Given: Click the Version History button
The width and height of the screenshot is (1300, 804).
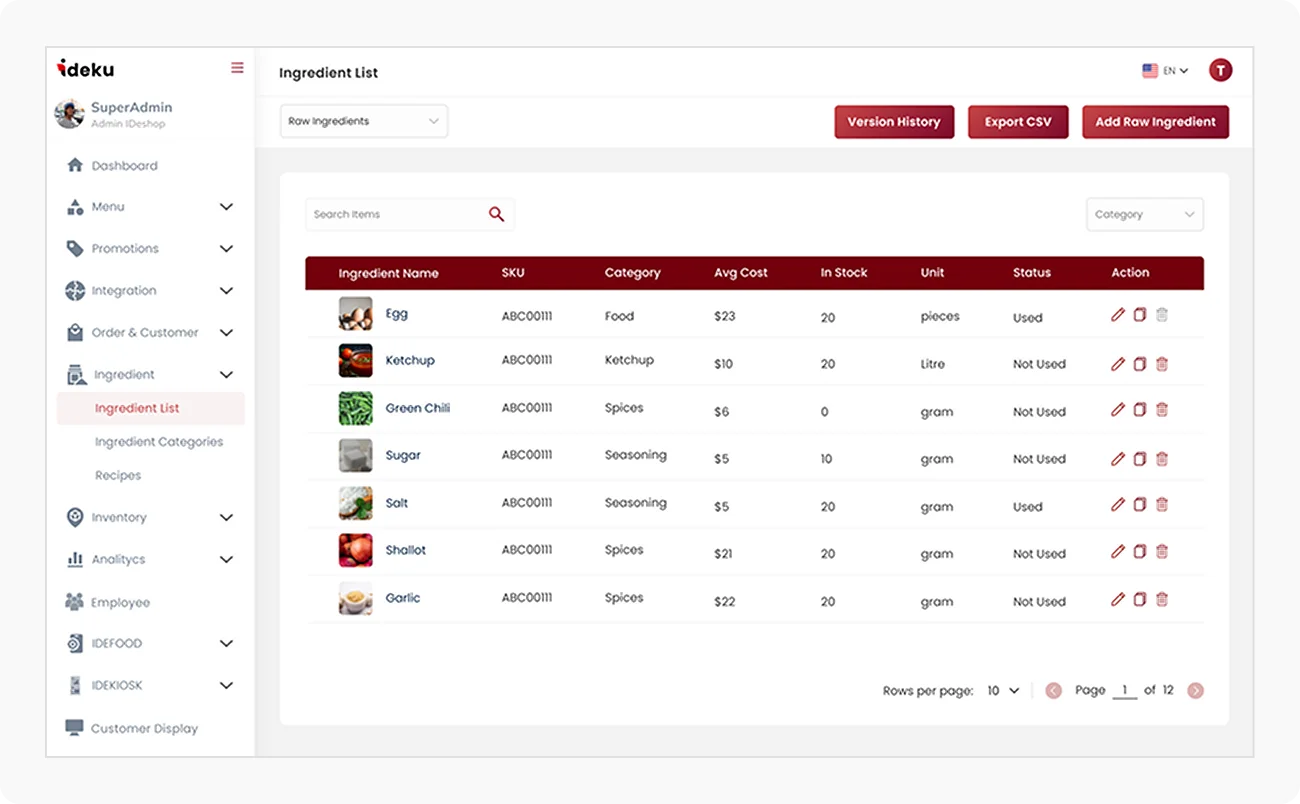Looking at the screenshot, I should coord(894,122).
